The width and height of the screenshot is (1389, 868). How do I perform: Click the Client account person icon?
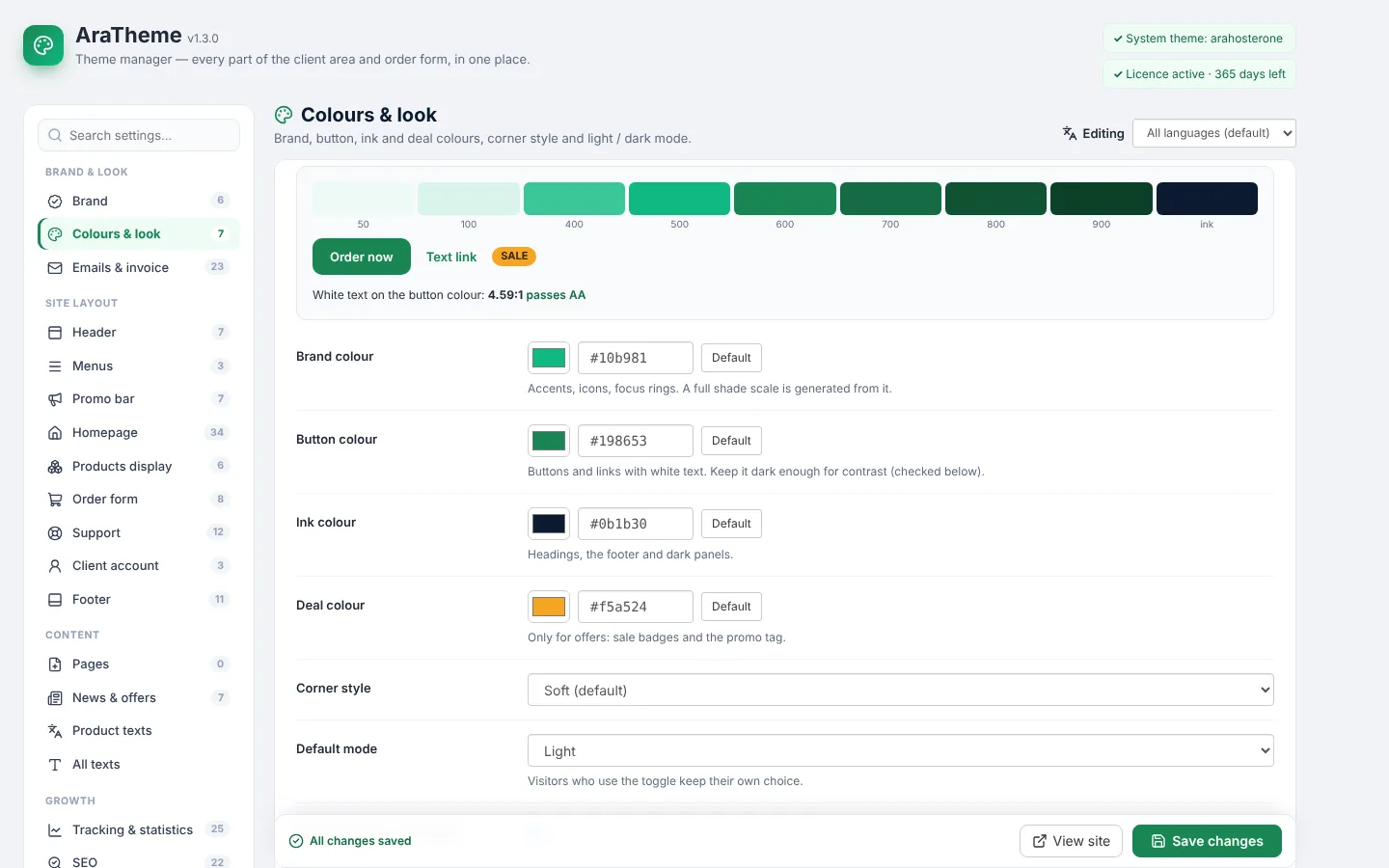(x=55, y=566)
